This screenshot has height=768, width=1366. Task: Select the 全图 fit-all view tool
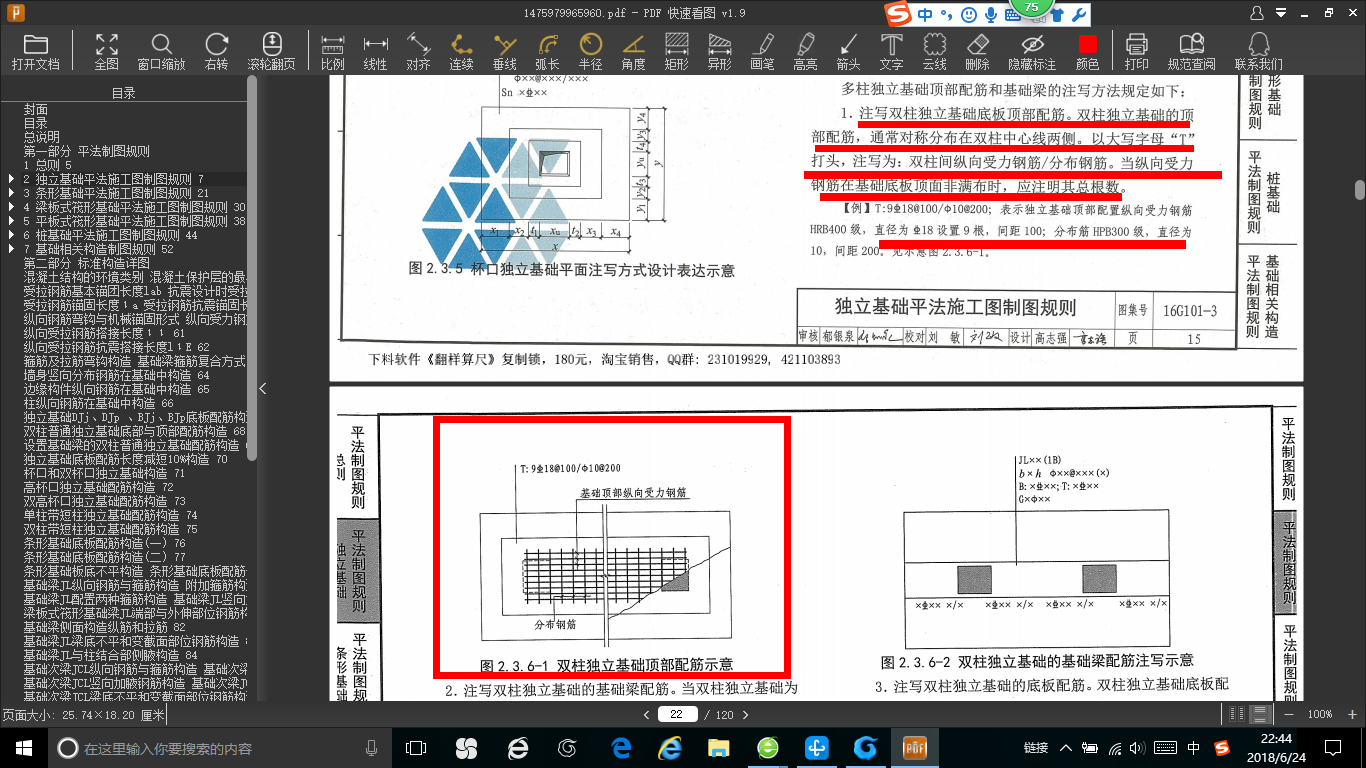click(x=106, y=51)
